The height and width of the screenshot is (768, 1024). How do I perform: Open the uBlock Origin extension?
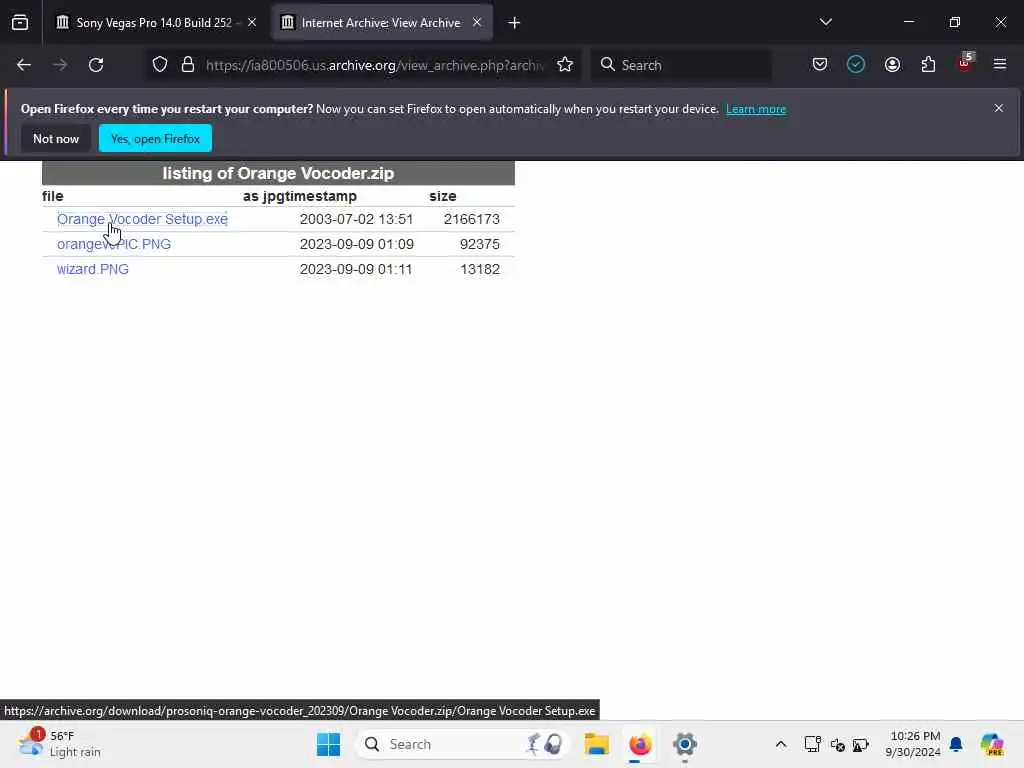point(965,63)
